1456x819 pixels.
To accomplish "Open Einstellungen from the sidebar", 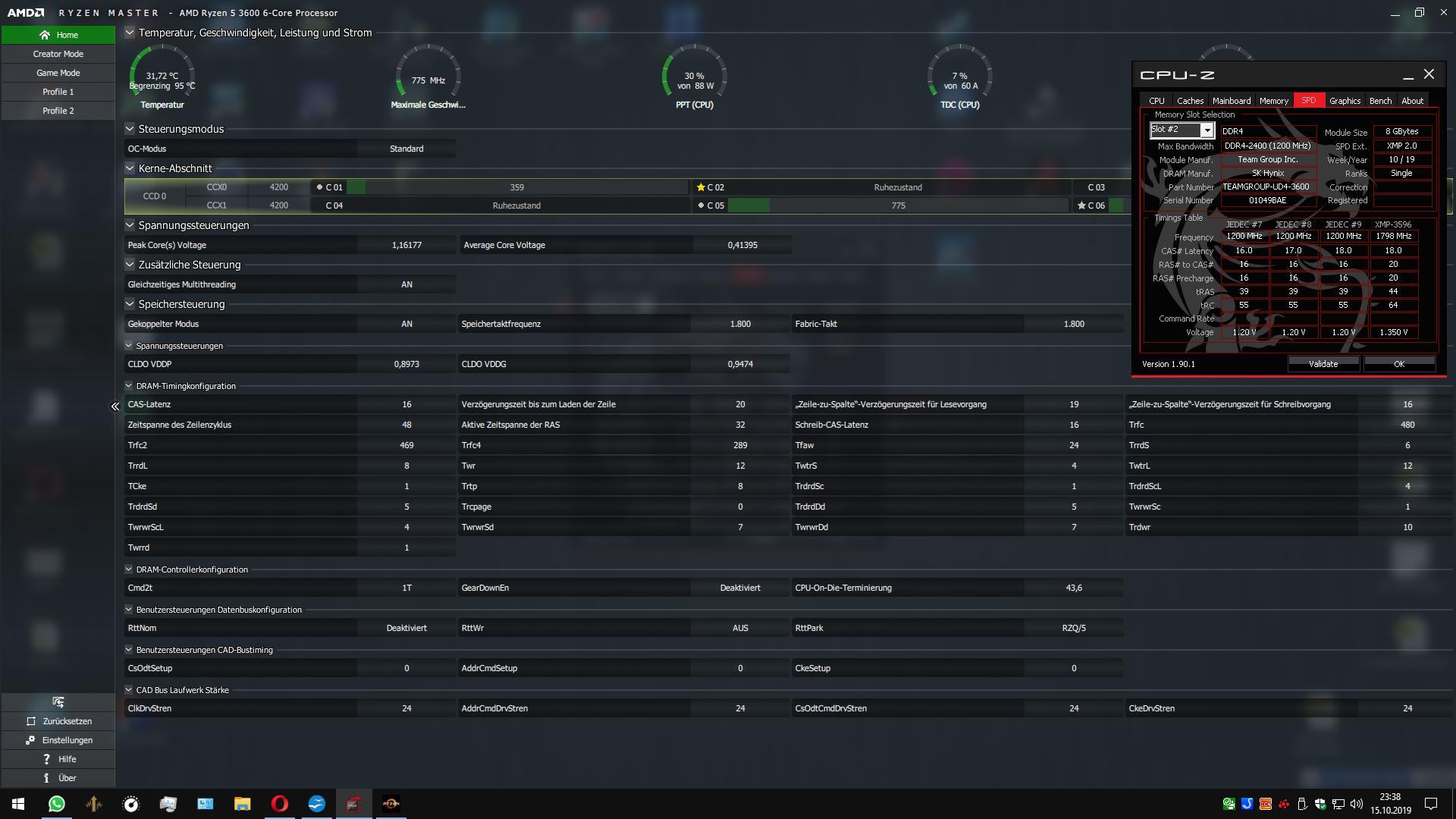I will click(58, 740).
